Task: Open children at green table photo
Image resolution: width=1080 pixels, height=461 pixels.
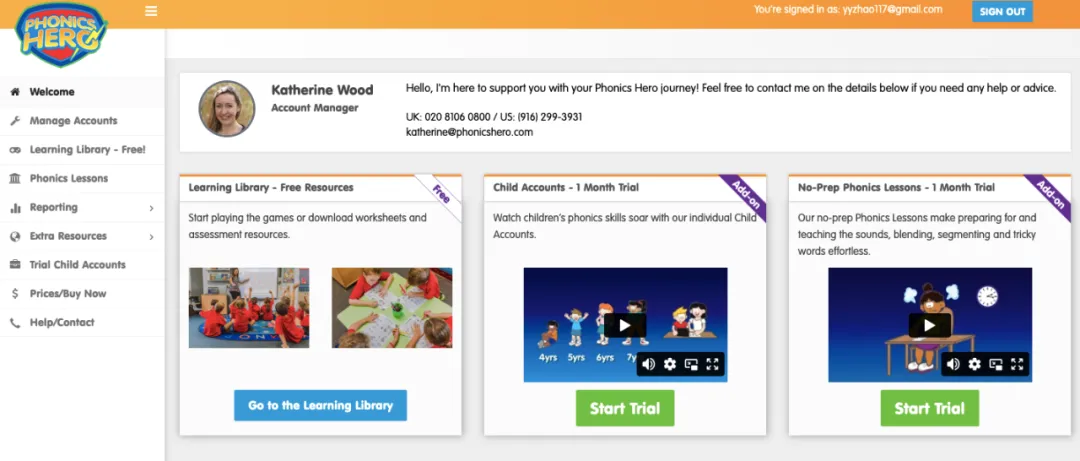Action: 392,307
